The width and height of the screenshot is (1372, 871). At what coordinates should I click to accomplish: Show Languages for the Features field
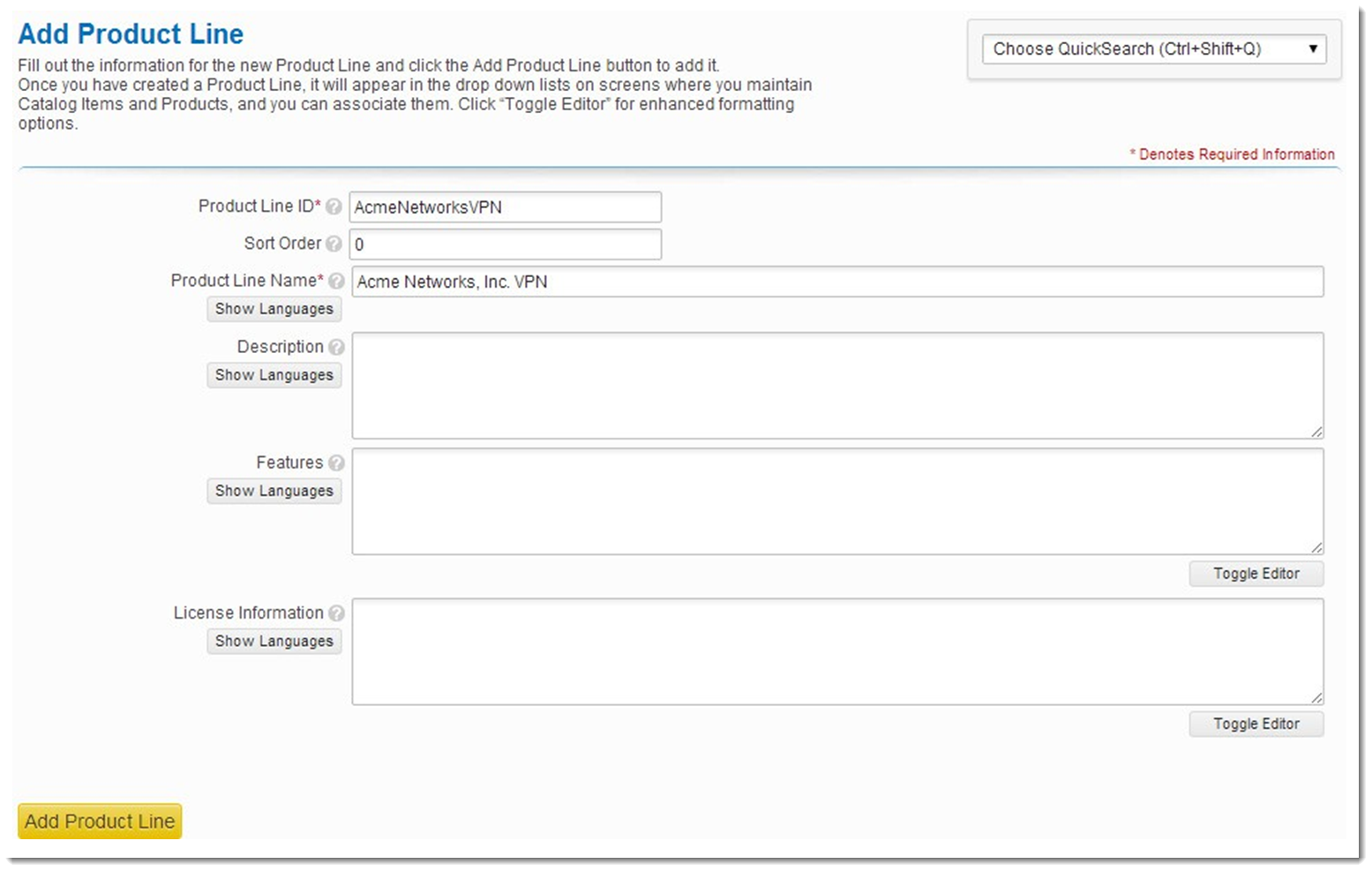pos(274,491)
